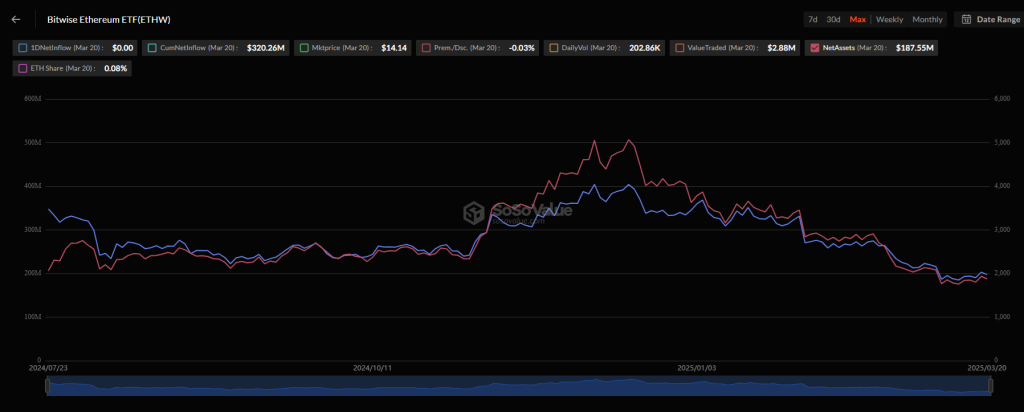The image size is (1024, 412).
Task: Click the 2024/10/11 axis date label
Action: pos(372,368)
